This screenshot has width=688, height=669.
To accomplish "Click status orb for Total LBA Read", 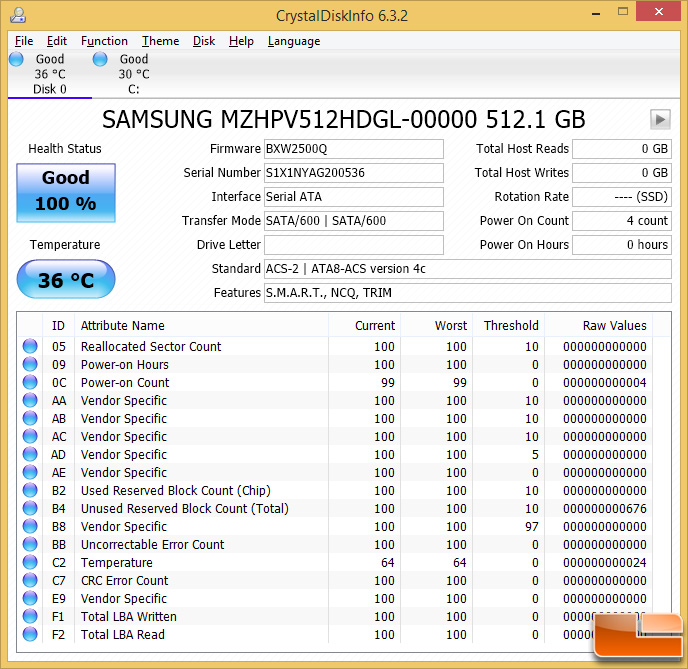I will tap(30, 634).
